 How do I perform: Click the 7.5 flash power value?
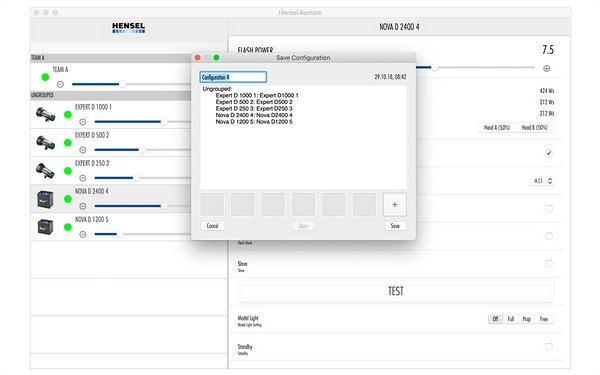click(x=548, y=50)
